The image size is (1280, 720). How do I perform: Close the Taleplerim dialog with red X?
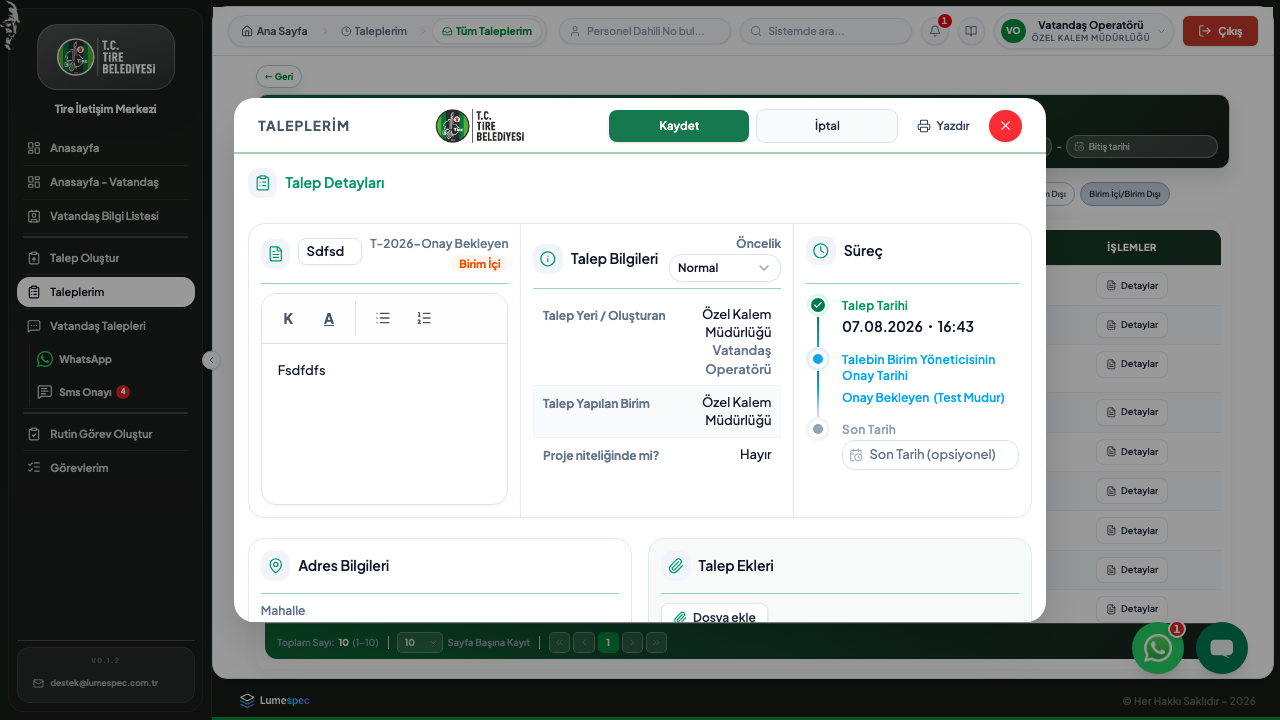click(x=1005, y=126)
